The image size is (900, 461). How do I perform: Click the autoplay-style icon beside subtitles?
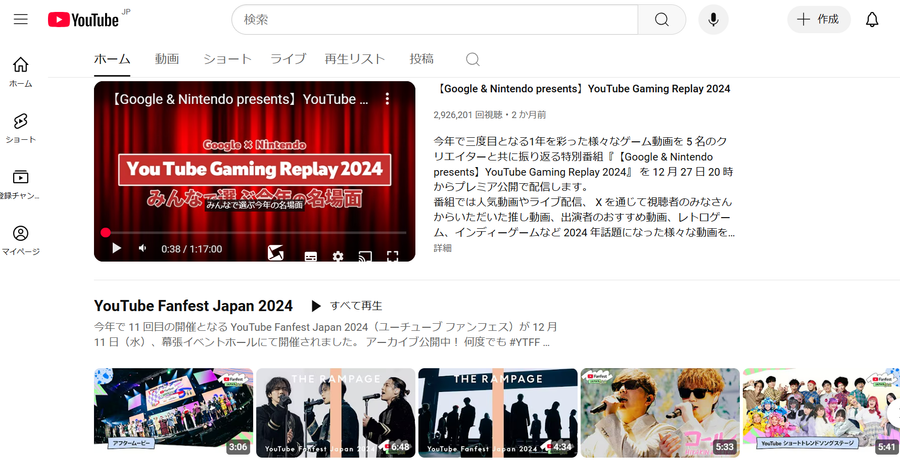[276, 253]
